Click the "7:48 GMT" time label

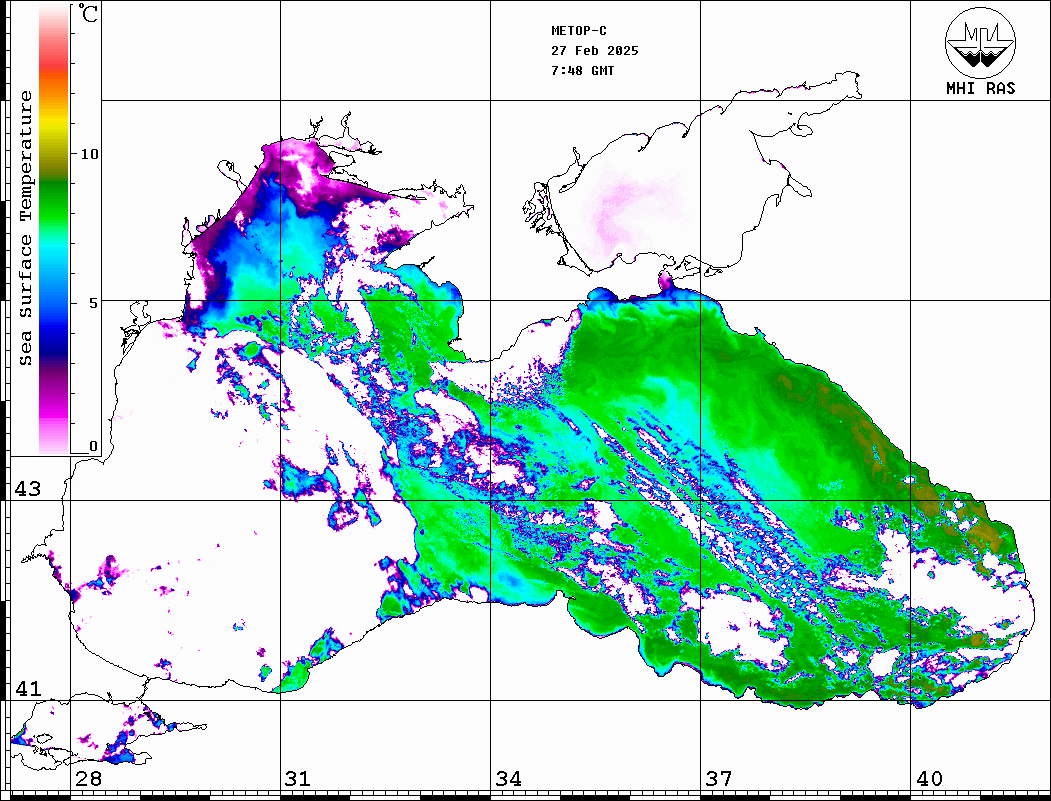582,70
